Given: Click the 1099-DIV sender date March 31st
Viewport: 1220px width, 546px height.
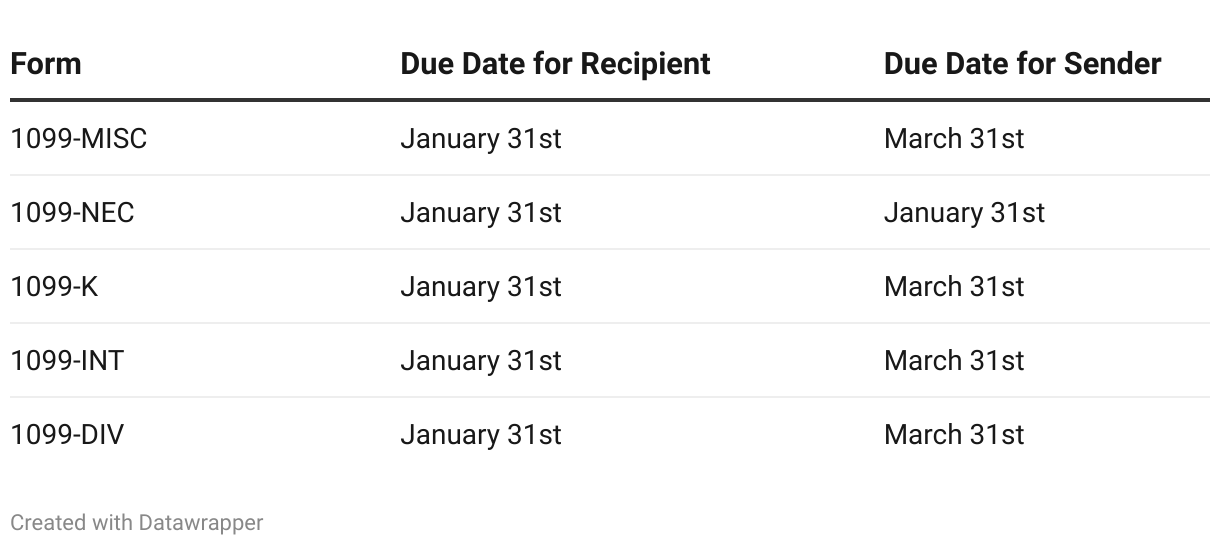Looking at the screenshot, I should coord(954,435).
